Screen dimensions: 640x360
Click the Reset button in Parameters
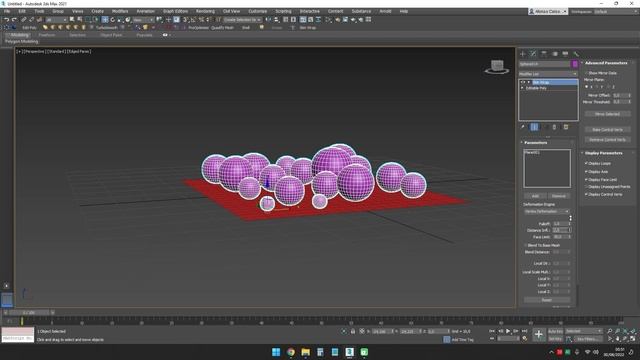547,300
